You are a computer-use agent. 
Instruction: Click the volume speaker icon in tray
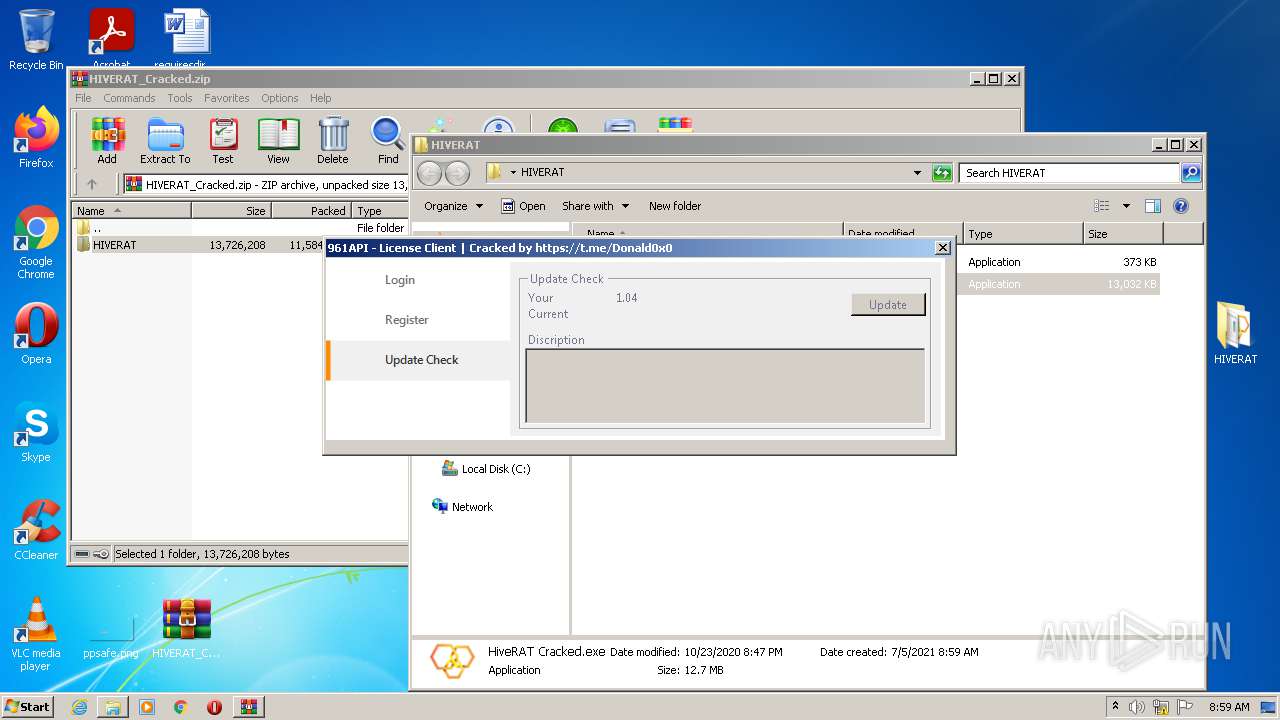pyautogui.click(x=1136, y=707)
